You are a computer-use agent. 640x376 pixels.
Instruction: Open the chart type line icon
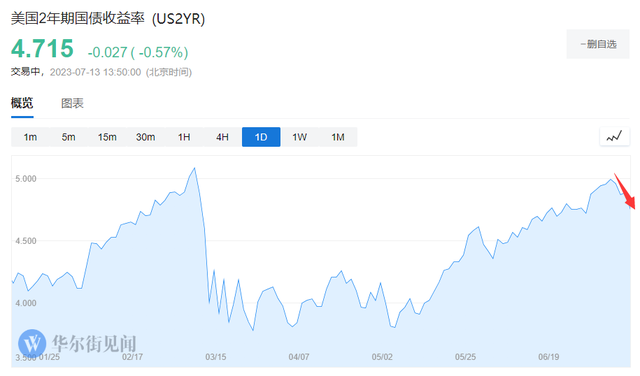click(x=614, y=136)
